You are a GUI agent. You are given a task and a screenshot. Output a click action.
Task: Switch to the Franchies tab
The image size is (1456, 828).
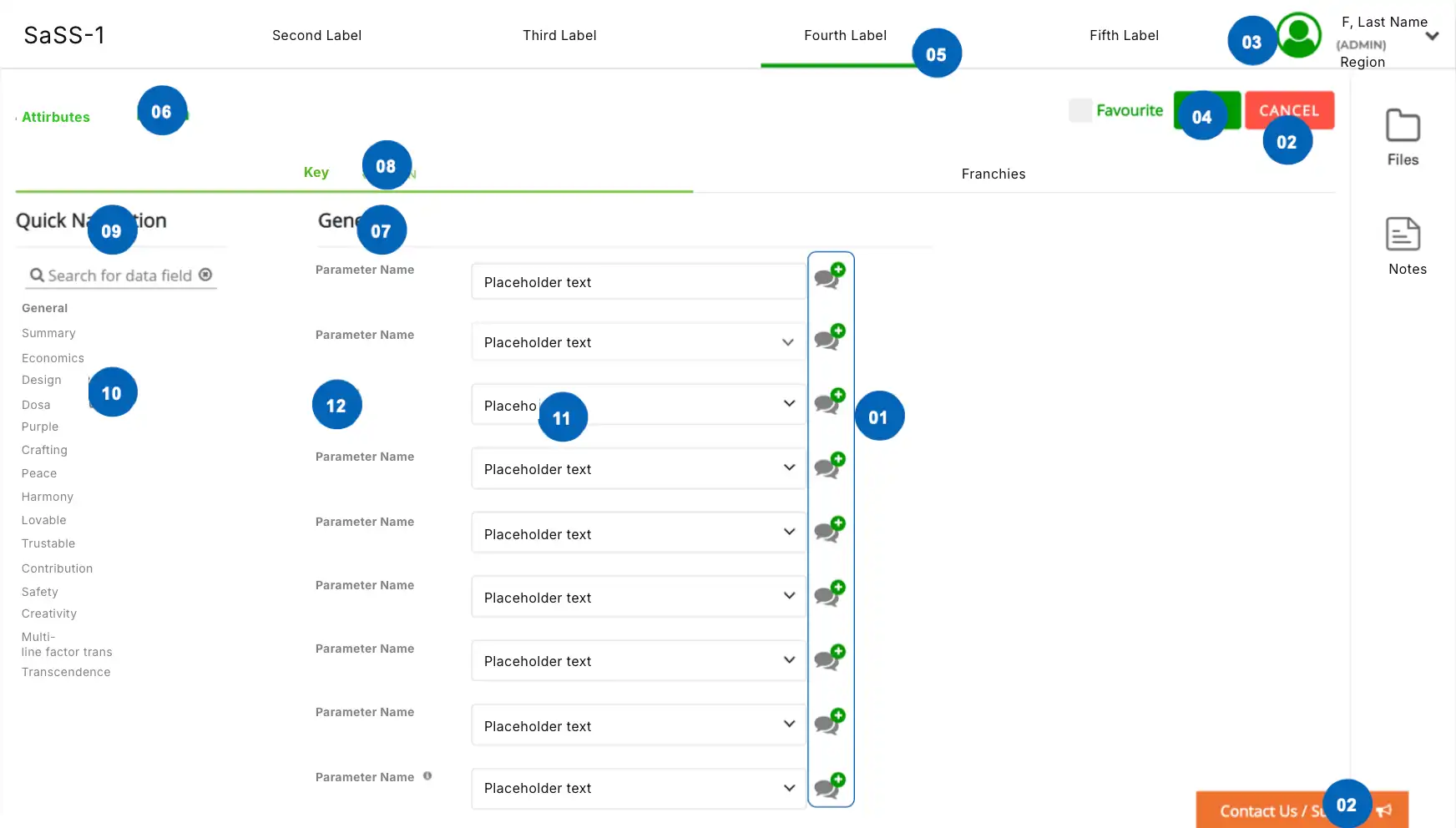(x=993, y=174)
